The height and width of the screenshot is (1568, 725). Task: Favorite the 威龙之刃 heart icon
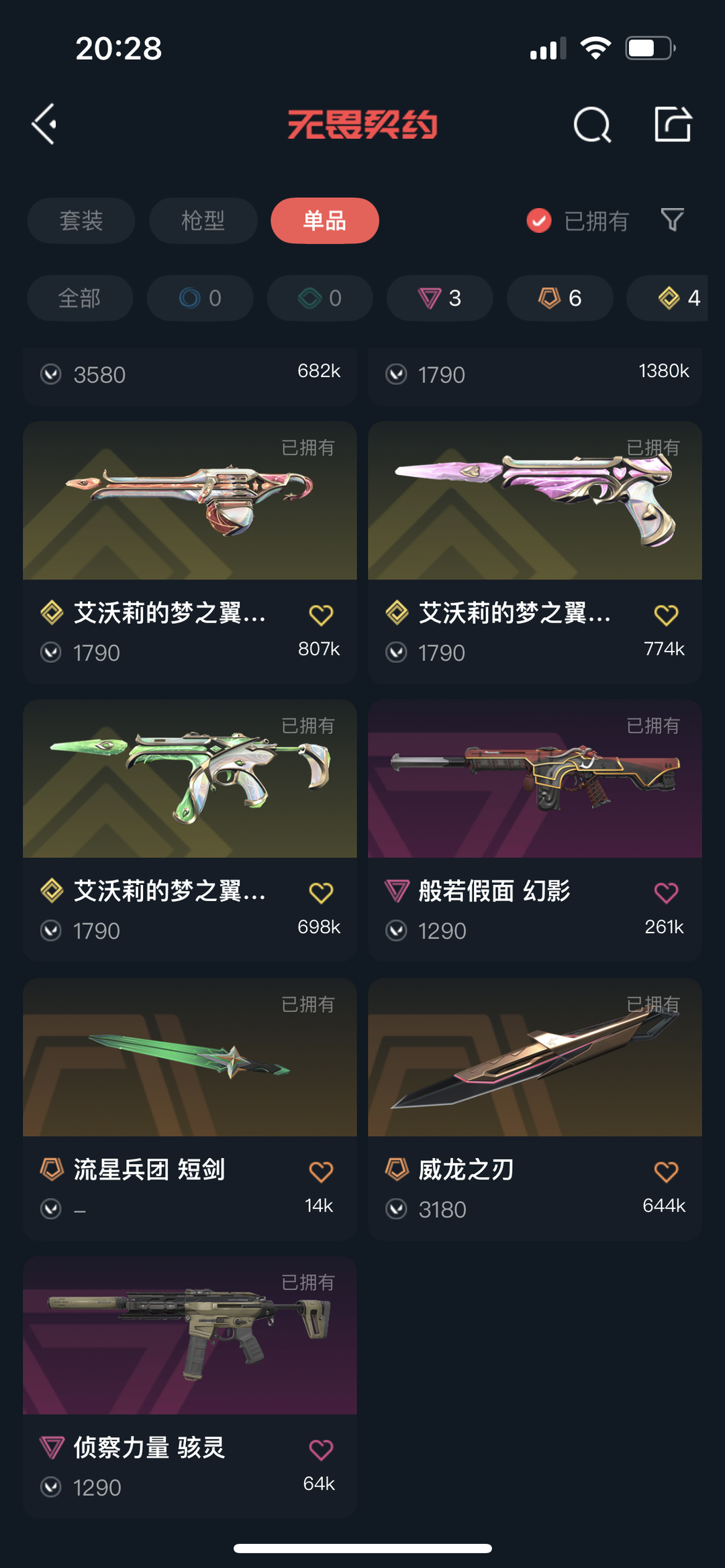click(666, 1171)
